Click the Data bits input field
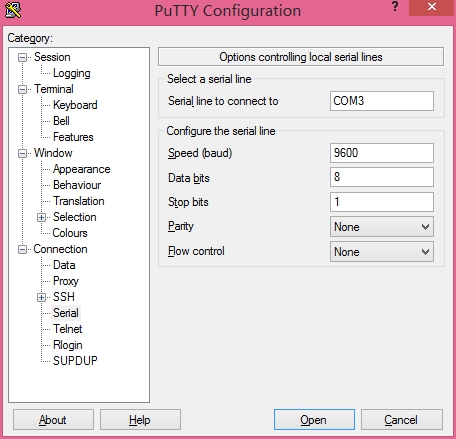This screenshot has height=439, width=456. [382, 177]
